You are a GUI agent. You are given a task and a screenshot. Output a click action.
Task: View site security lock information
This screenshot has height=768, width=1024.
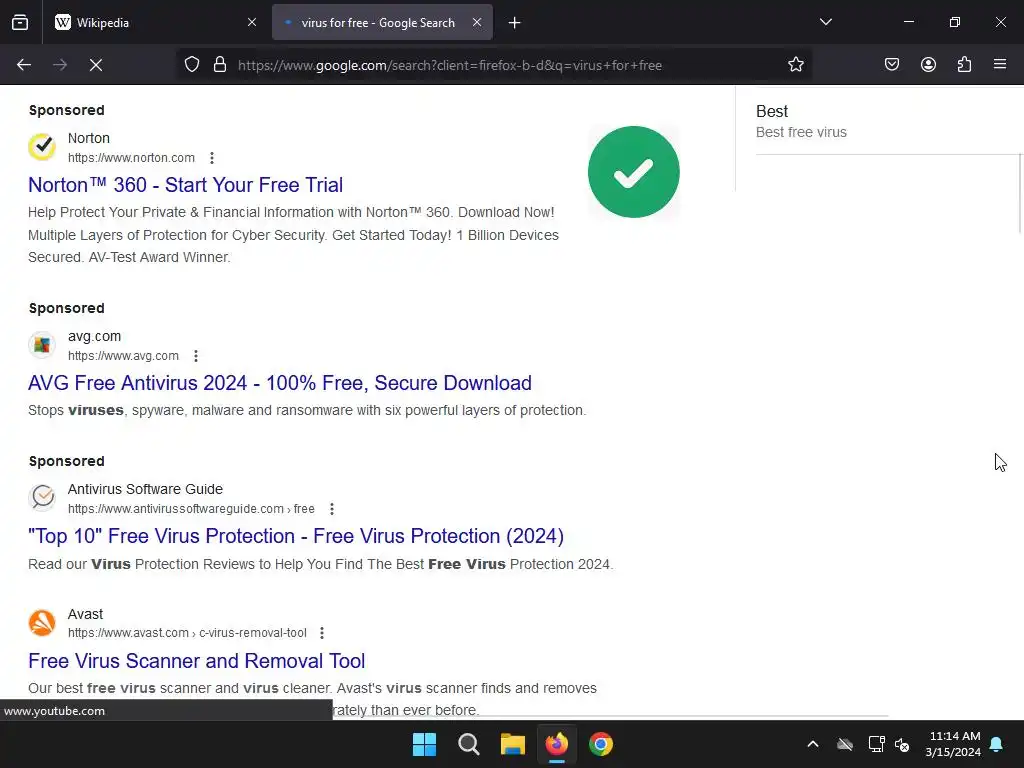click(220, 65)
